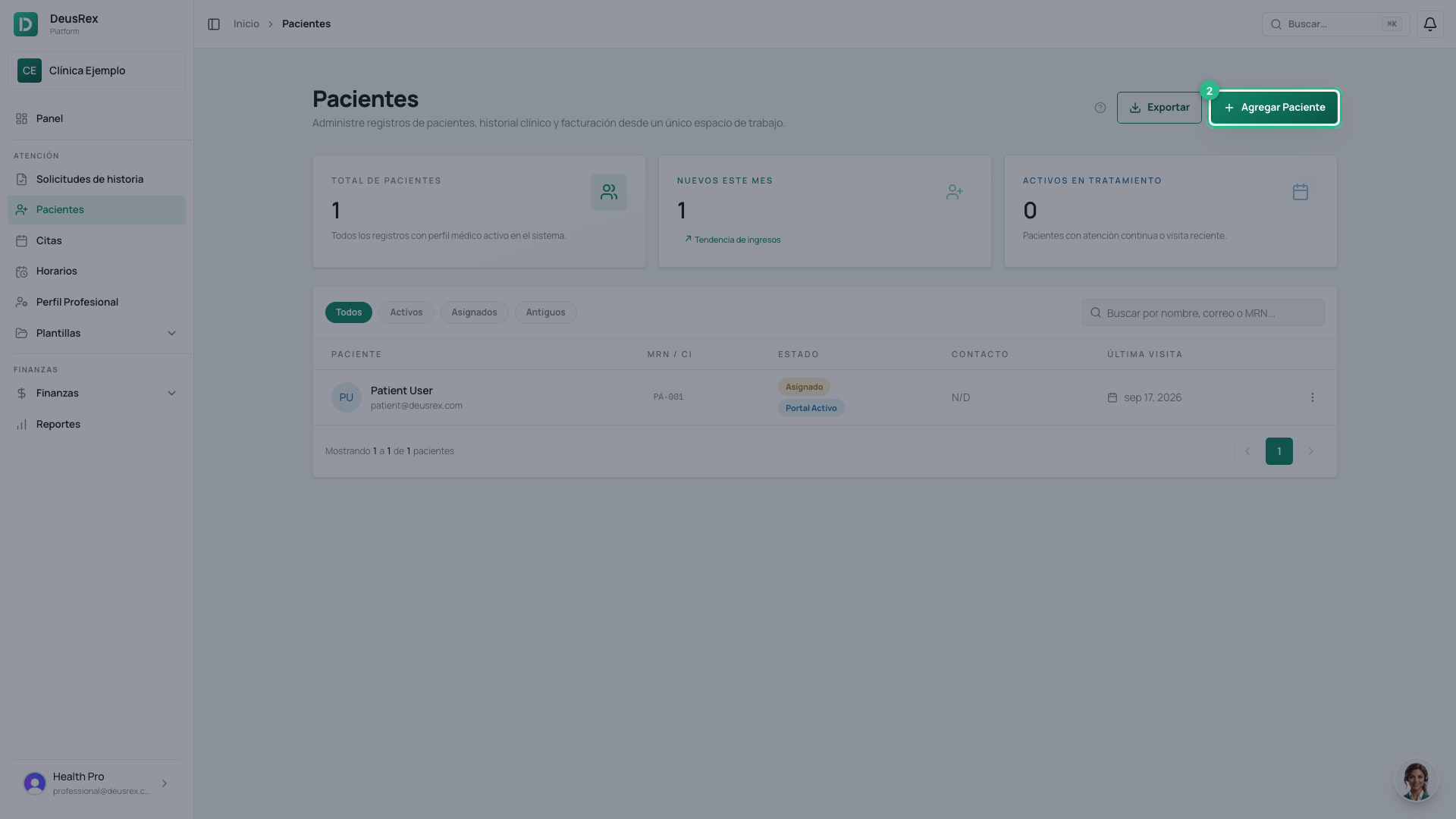Open Reportes in the sidebar

[x=96, y=424]
